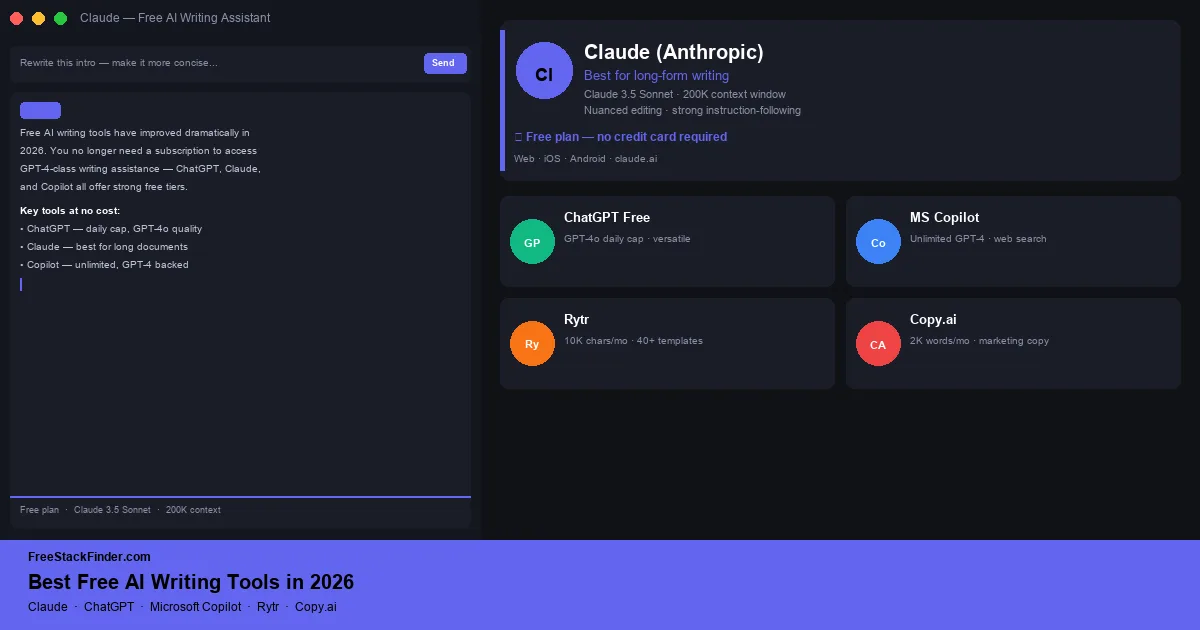Viewport: 1200px width, 630px height.
Task: Click '2K words/mo · marketing copy' text
Action: coord(979,341)
